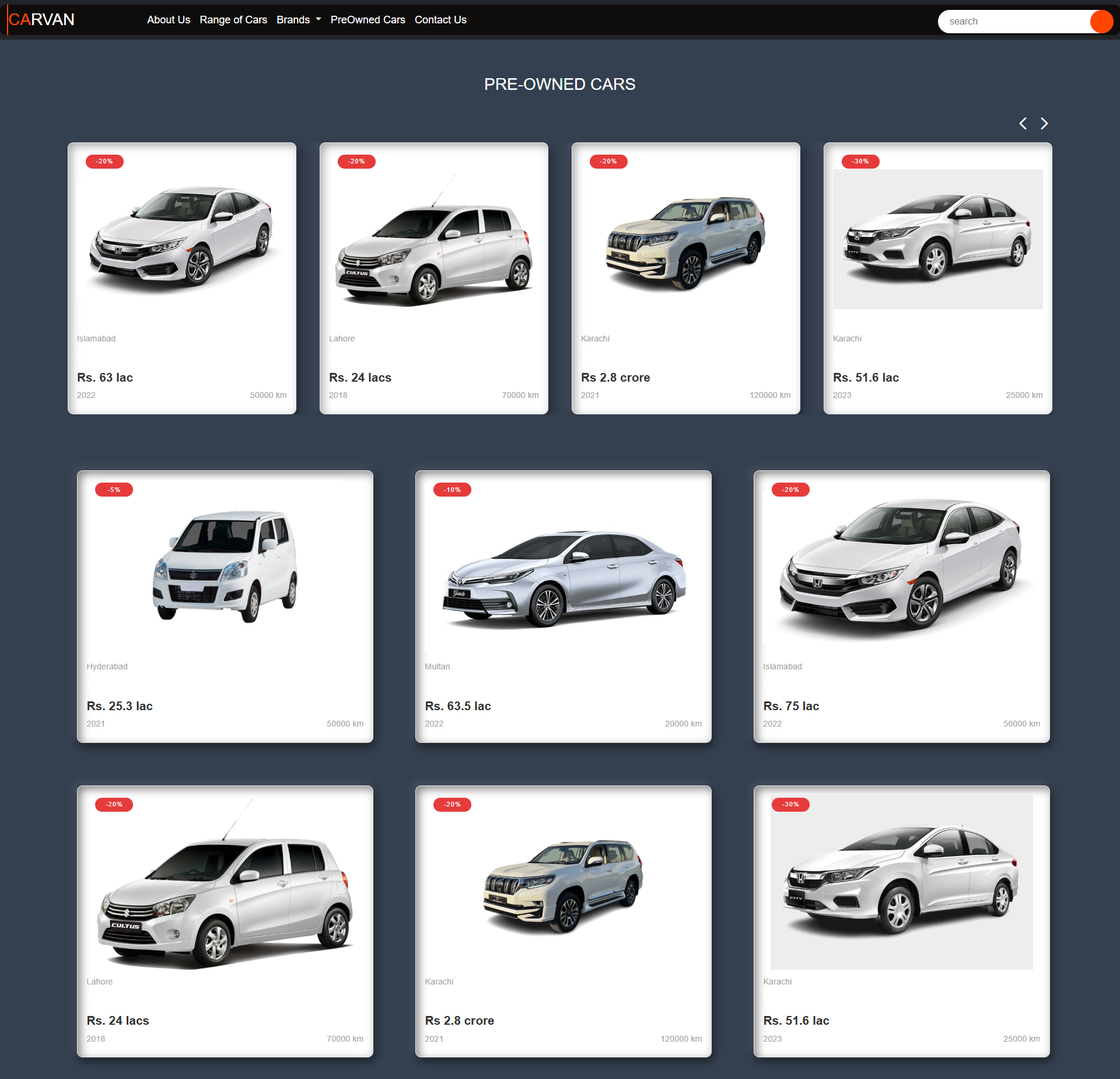Open the Contact Us link

click(x=440, y=20)
